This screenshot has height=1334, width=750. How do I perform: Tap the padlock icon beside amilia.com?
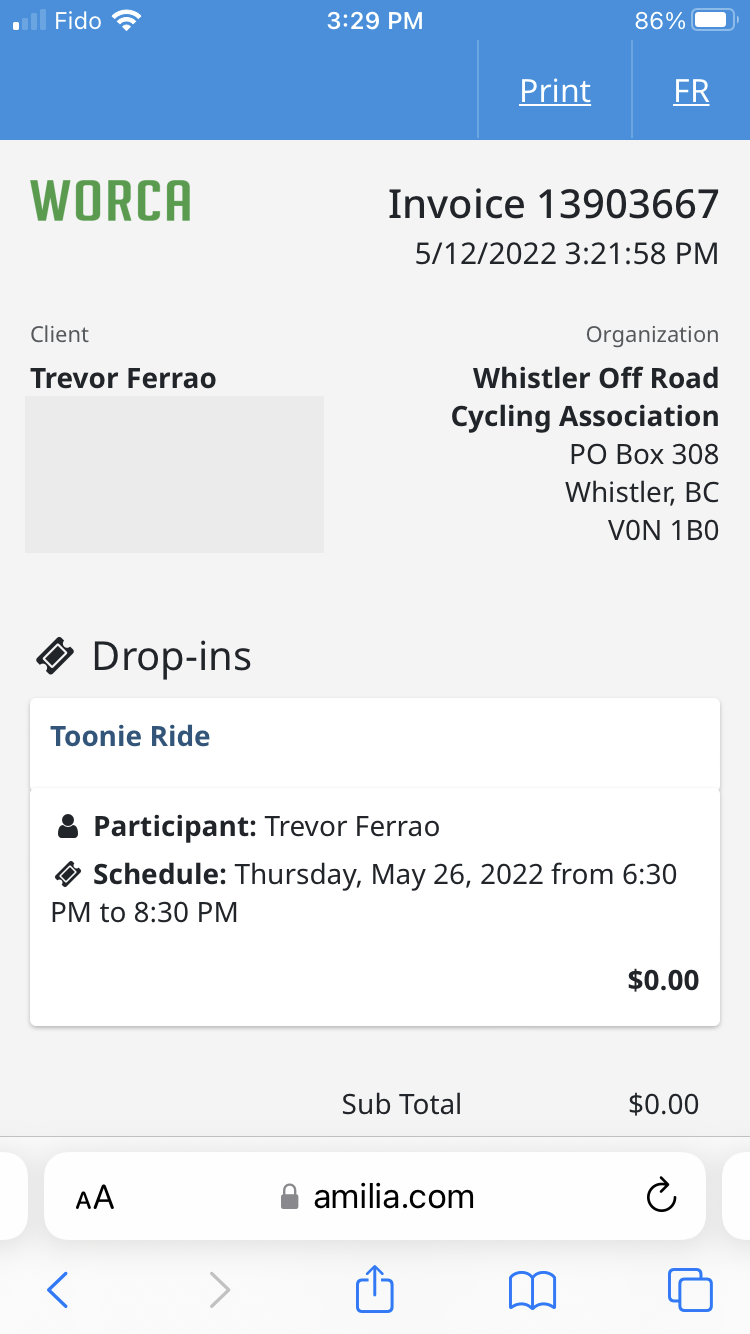click(290, 1197)
